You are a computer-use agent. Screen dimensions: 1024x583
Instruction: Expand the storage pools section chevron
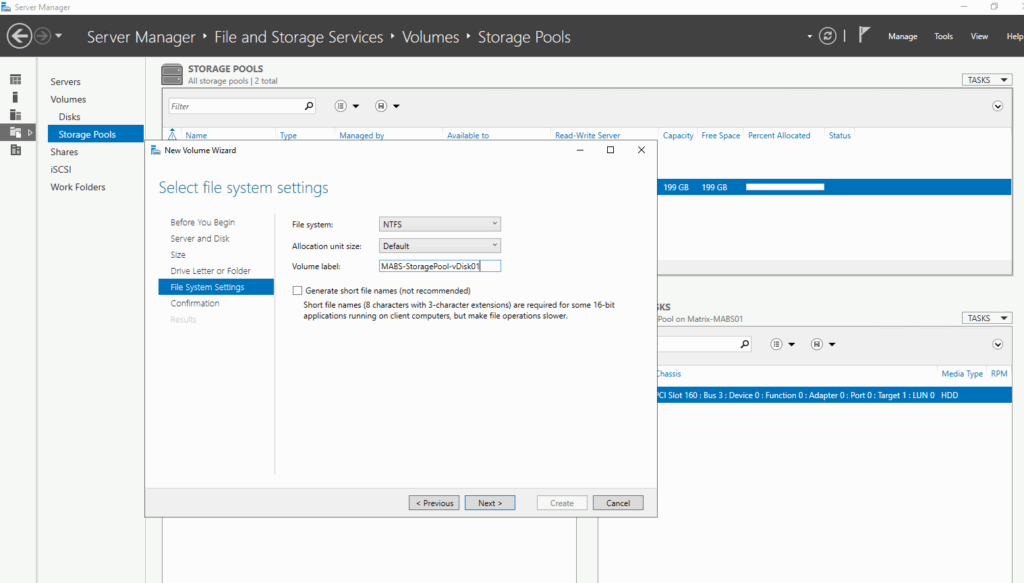click(x=997, y=106)
